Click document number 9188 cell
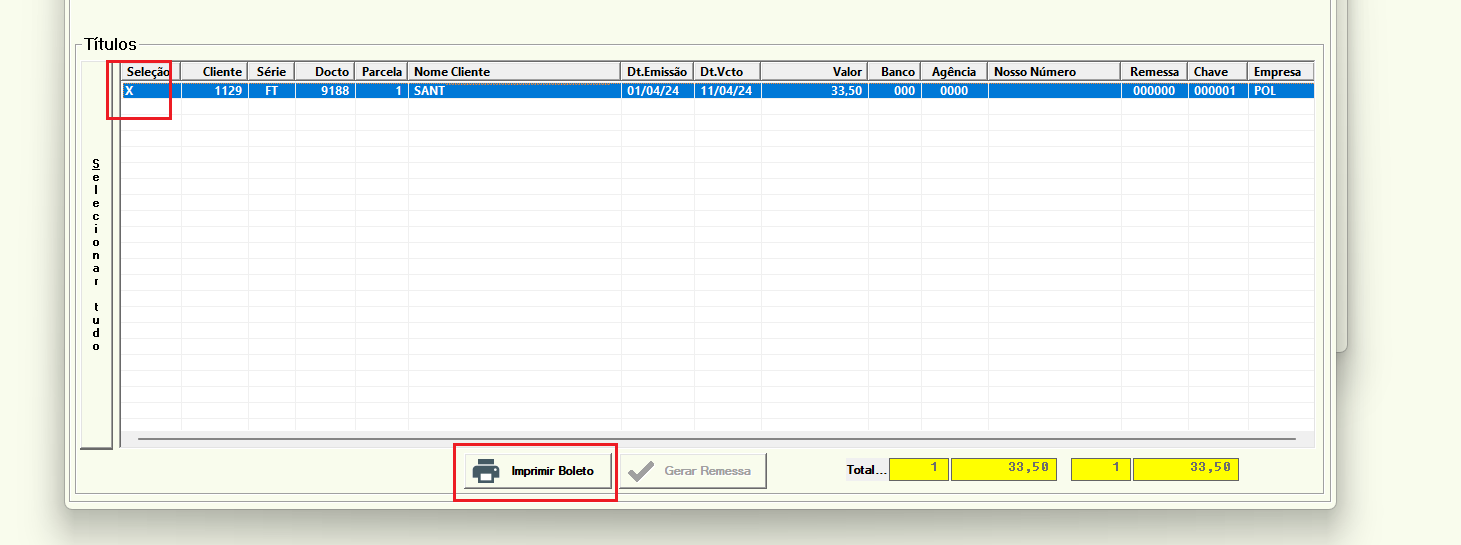This screenshot has width=1461, height=545. point(325,90)
